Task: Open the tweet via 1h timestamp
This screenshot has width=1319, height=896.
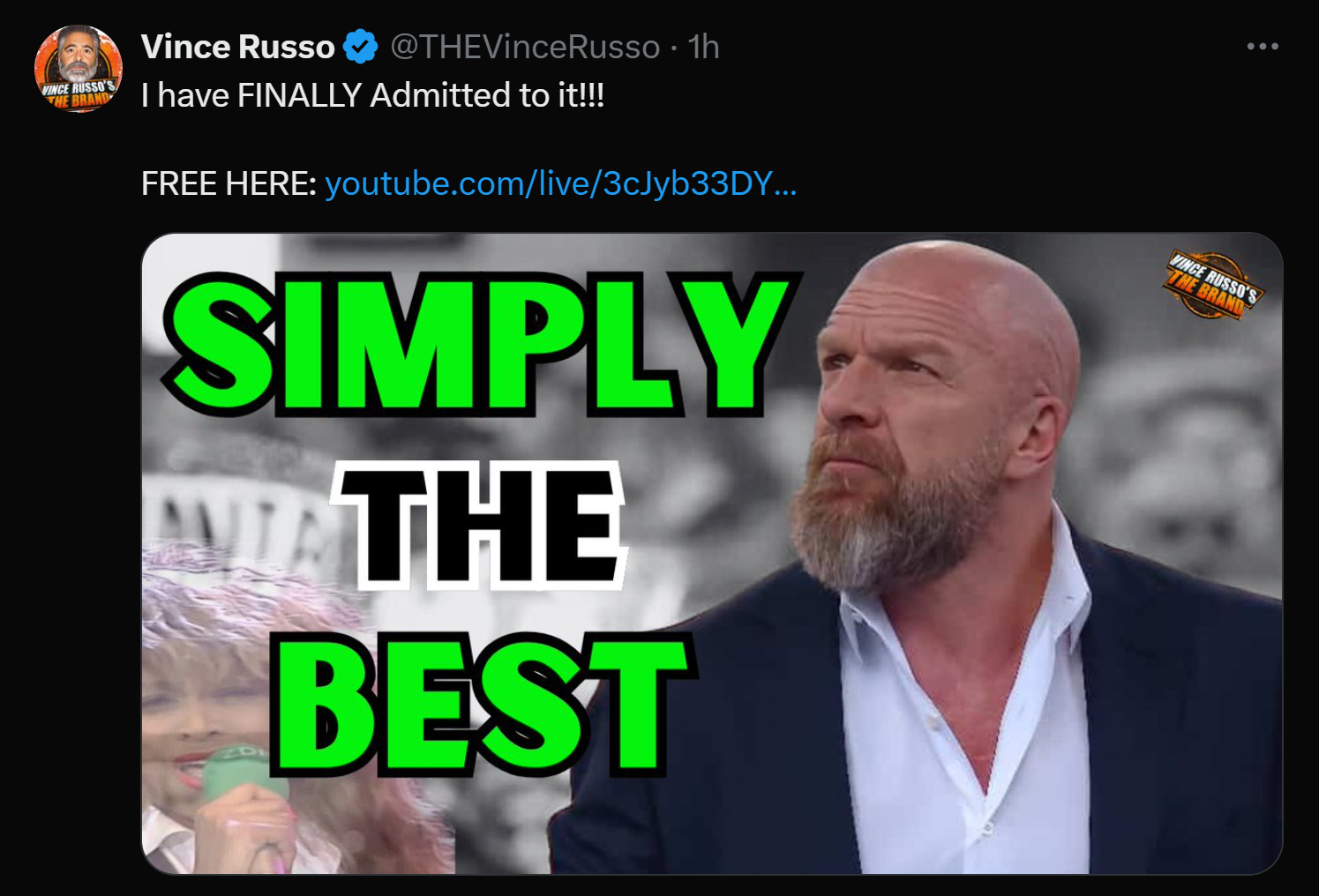Action: point(703,47)
